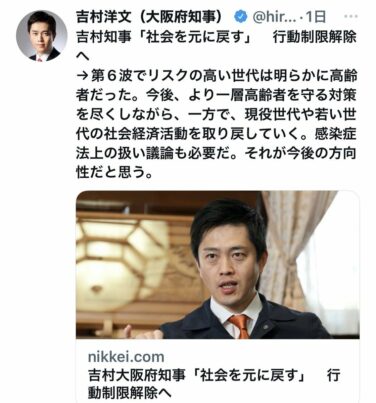Click the nikkei.com domain label
The image size is (376, 403).
(x=126, y=357)
